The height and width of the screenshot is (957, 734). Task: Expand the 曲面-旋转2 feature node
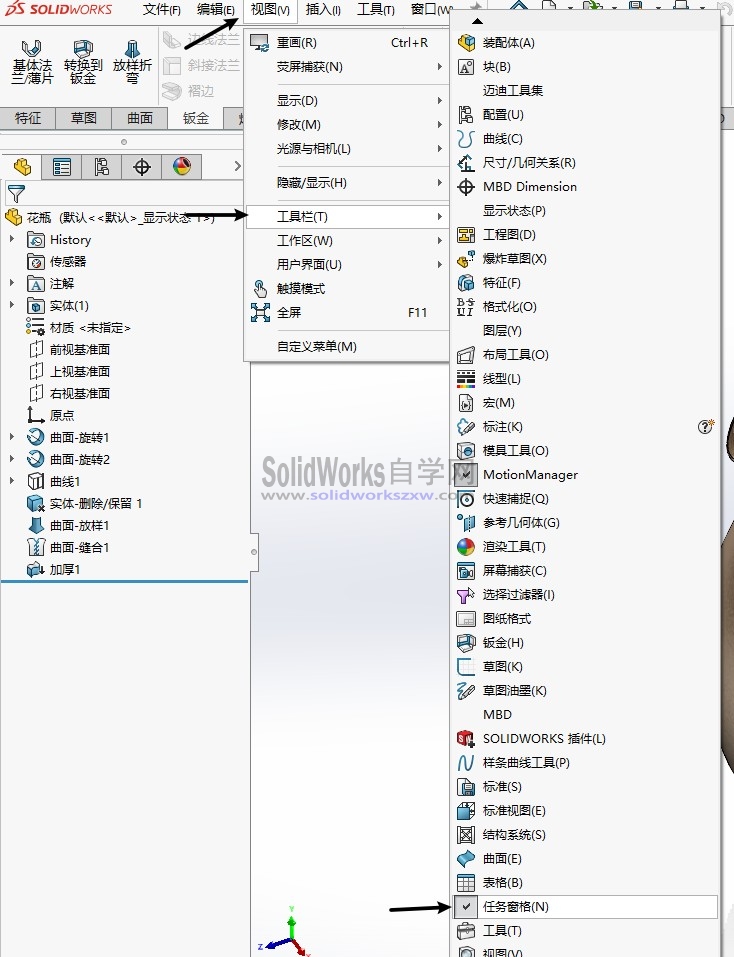point(12,459)
